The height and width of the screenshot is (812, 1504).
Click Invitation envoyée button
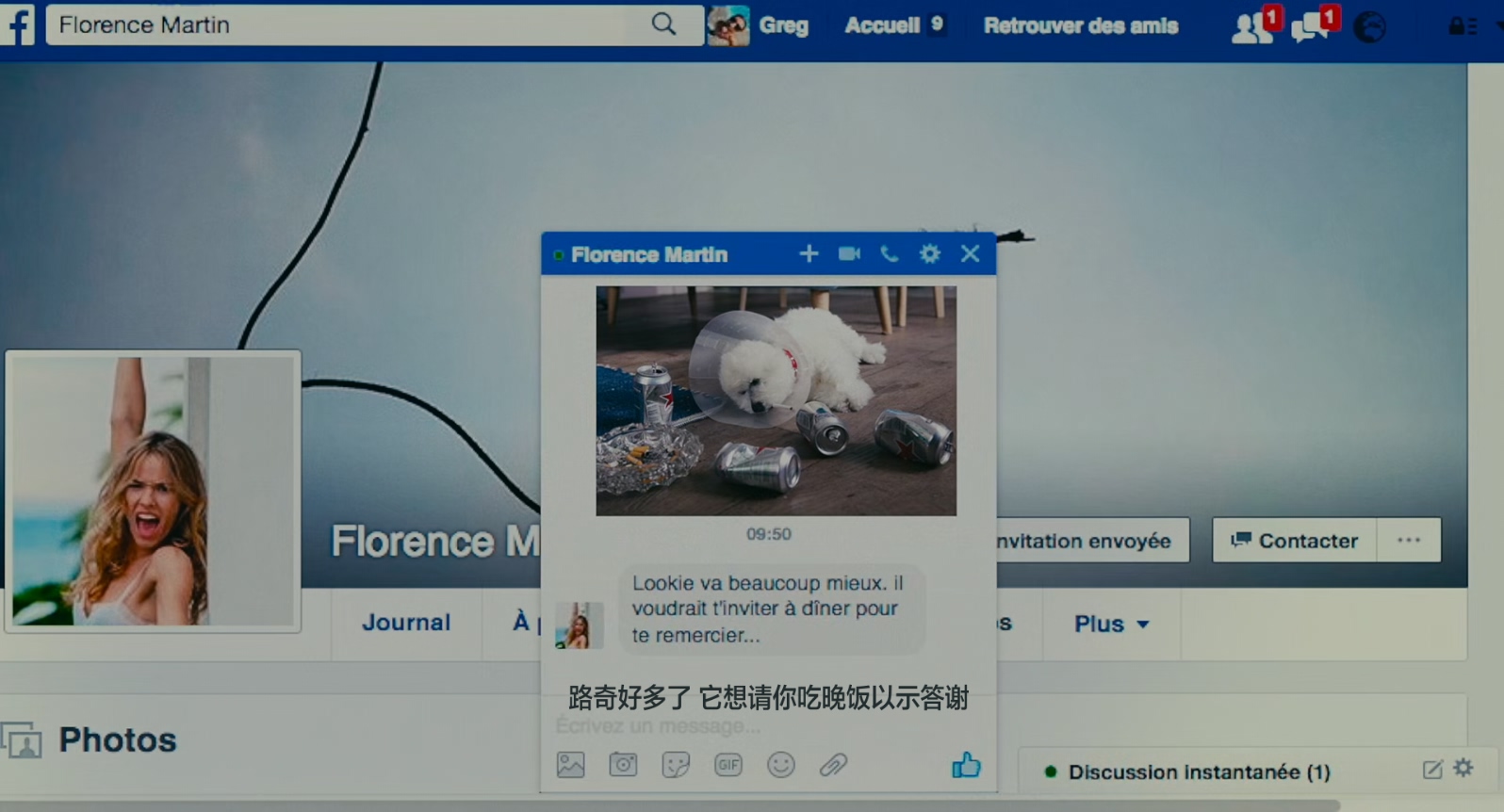click(1092, 541)
